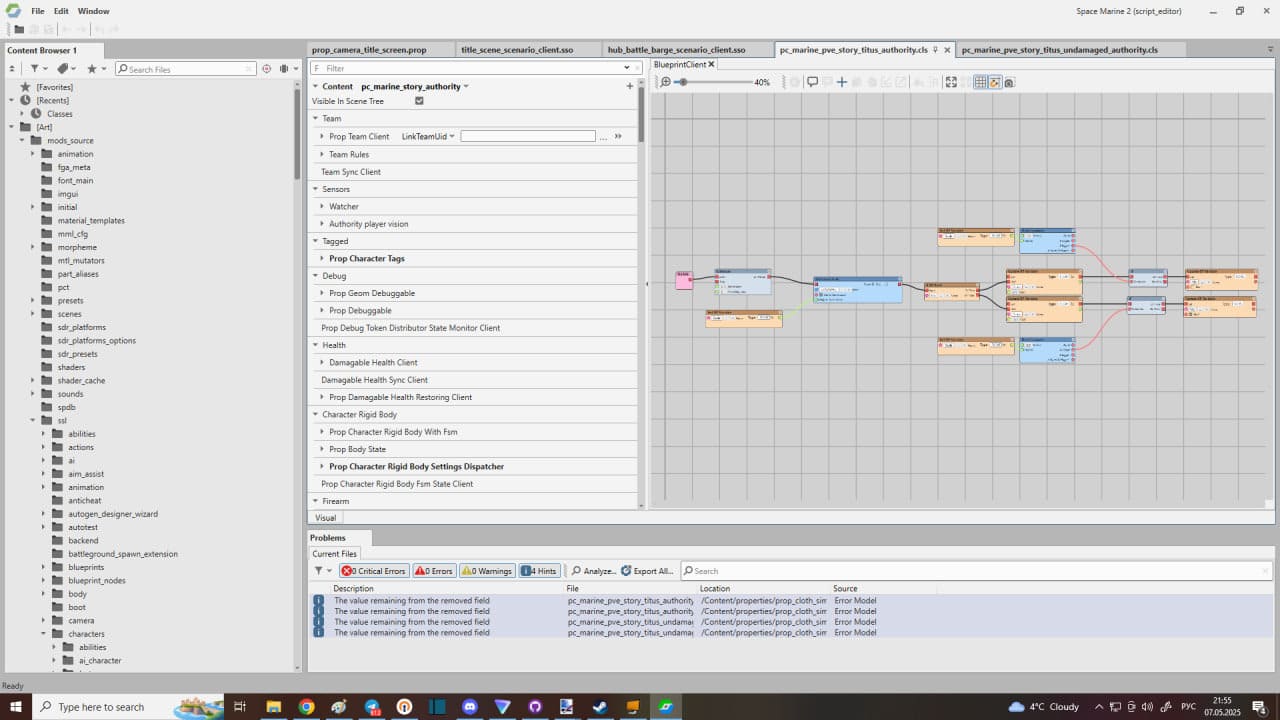The width and height of the screenshot is (1280, 720).
Task: Toggle the grid display button in blueprint toolbar
Action: (980, 82)
